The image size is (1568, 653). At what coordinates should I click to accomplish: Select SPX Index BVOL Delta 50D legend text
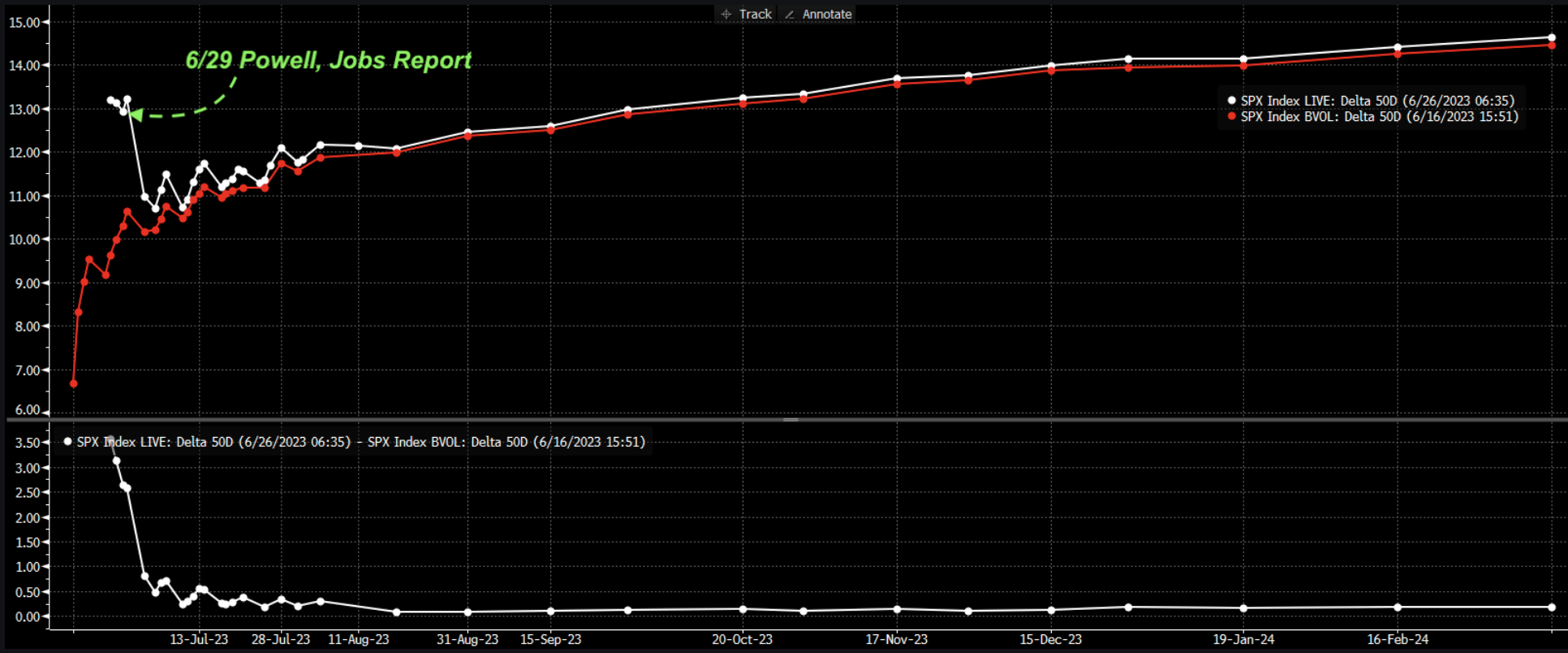click(1379, 116)
